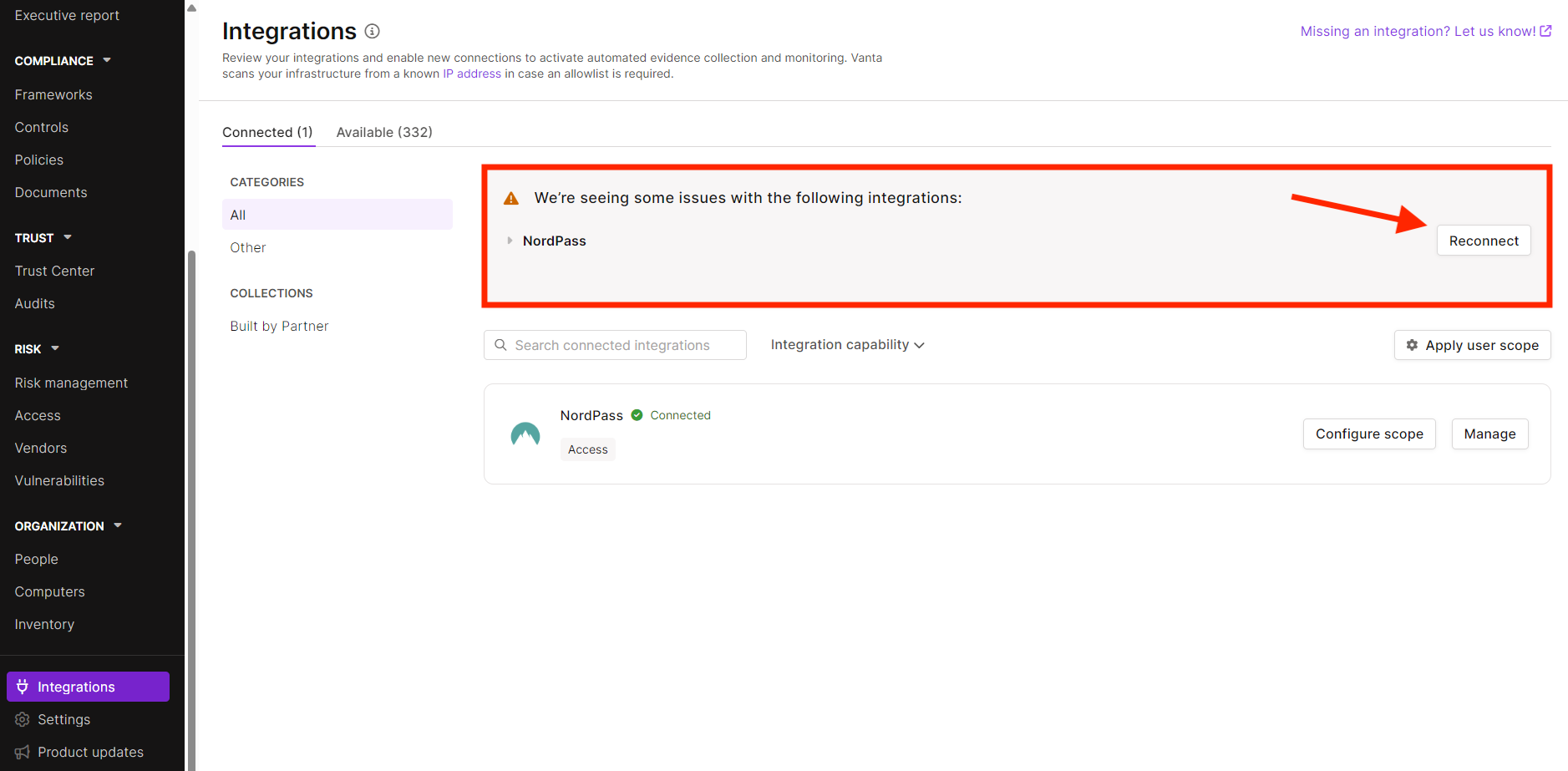This screenshot has width=1568, height=771.
Task: Follow the IP address link
Action: tap(472, 74)
